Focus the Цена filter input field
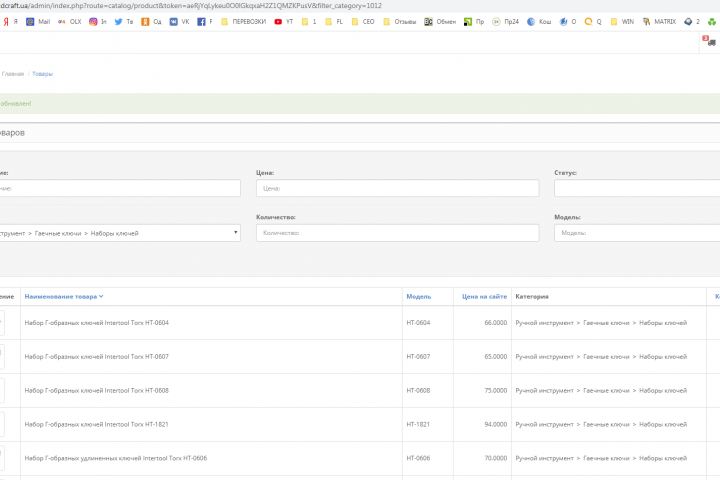 (398, 188)
